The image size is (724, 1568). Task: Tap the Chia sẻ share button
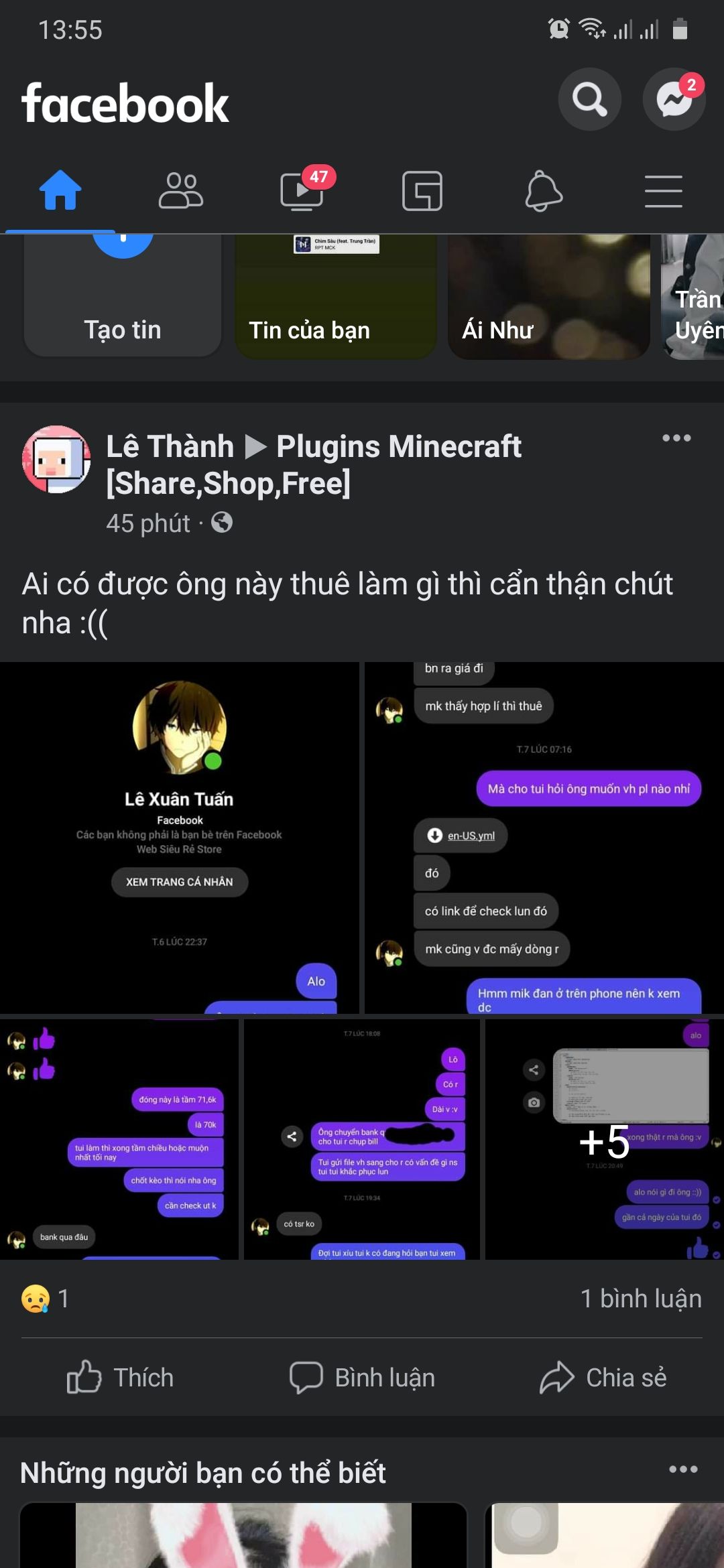(x=603, y=1378)
